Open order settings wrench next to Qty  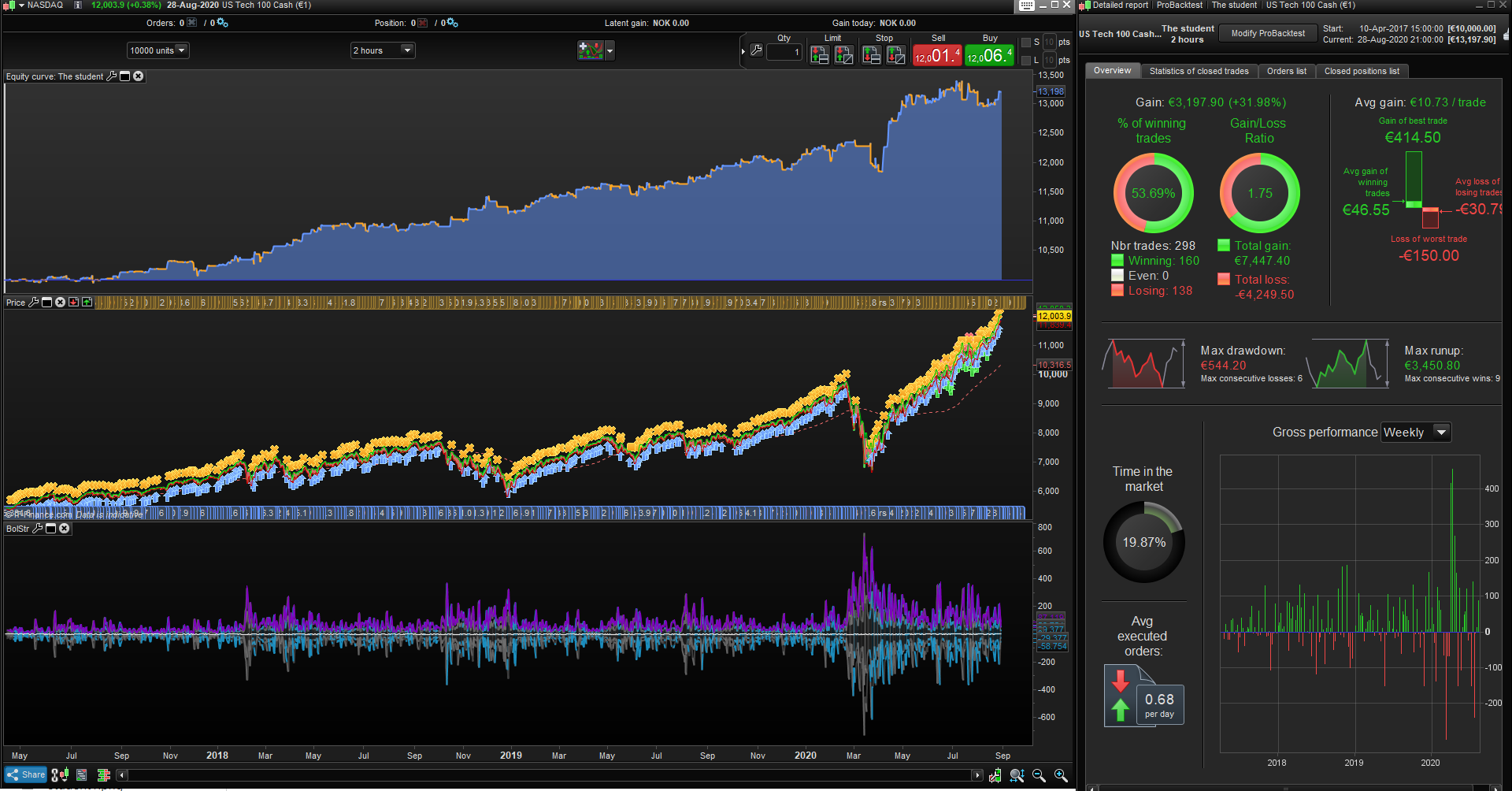pyautogui.click(x=756, y=50)
